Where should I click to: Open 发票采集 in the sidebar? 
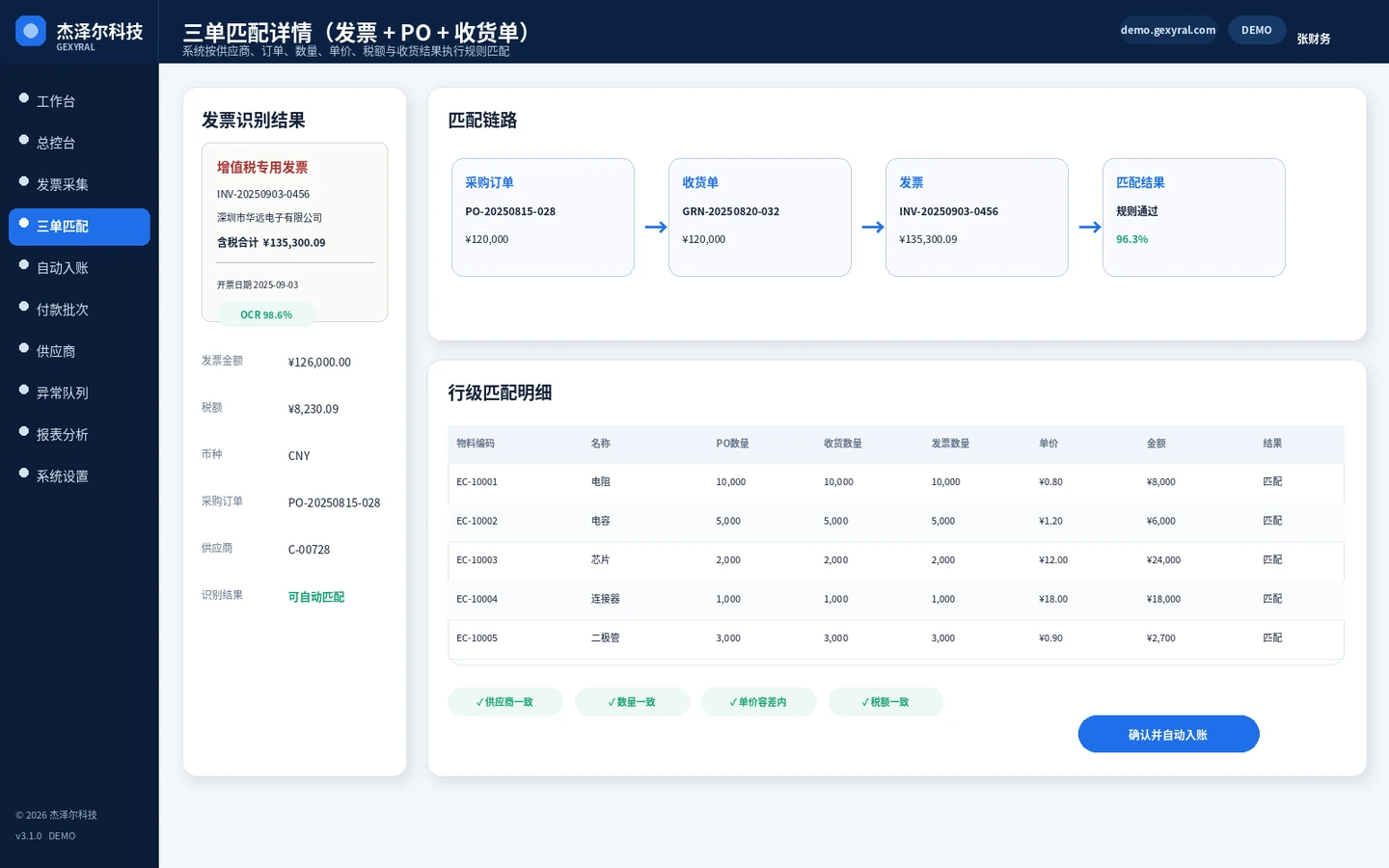pyautogui.click(x=79, y=184)
